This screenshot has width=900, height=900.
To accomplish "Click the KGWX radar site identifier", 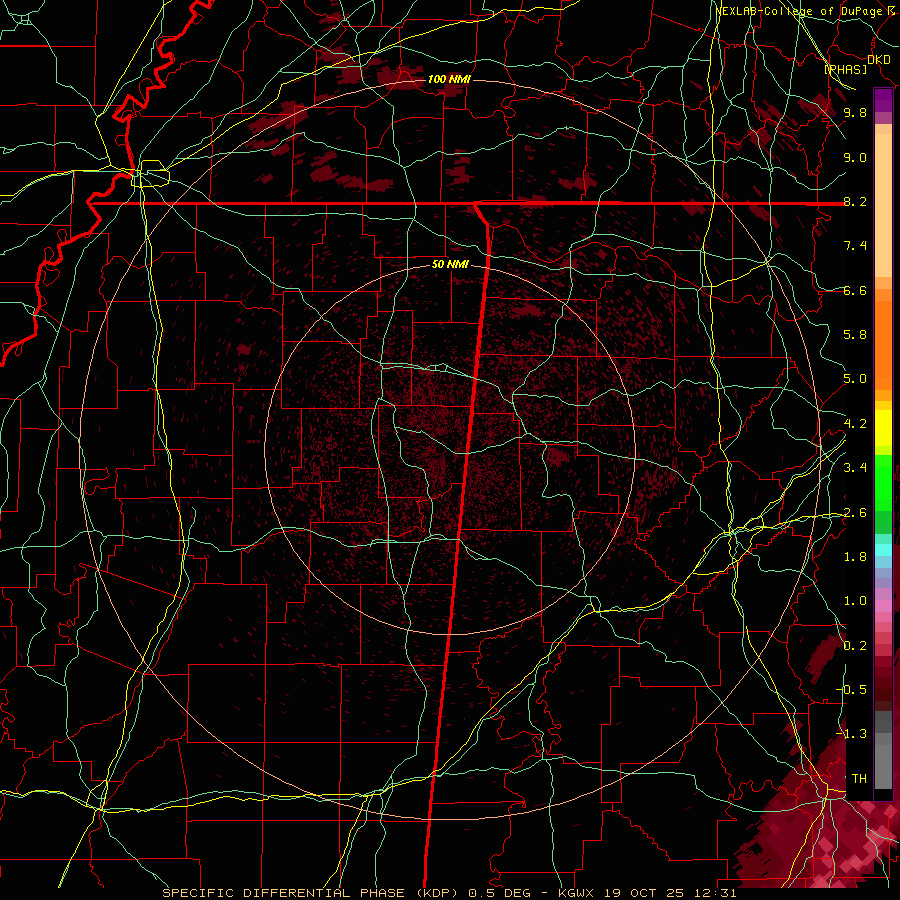I will (x=575, y=893).
